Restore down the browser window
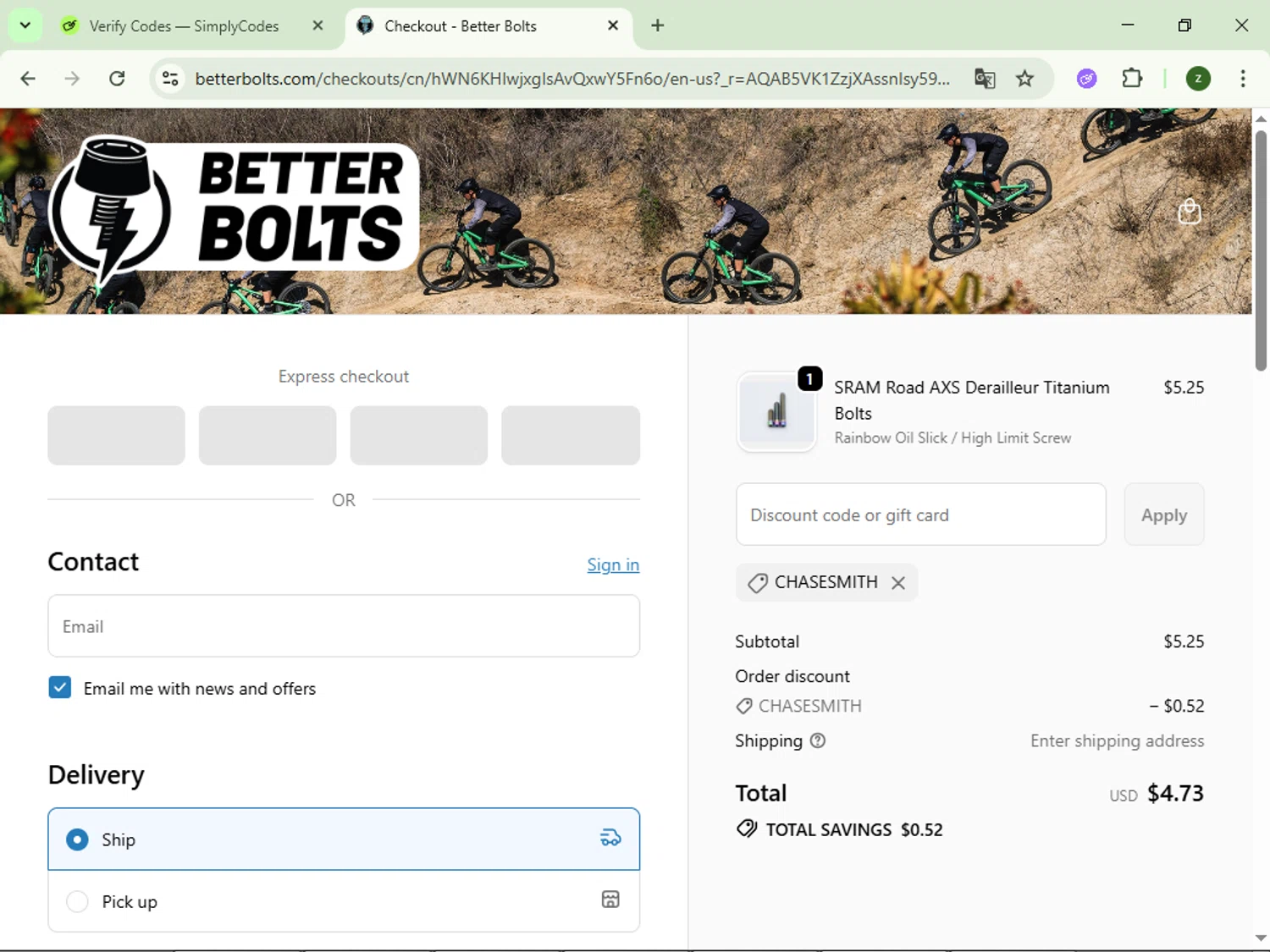 tap(1184, 25)
